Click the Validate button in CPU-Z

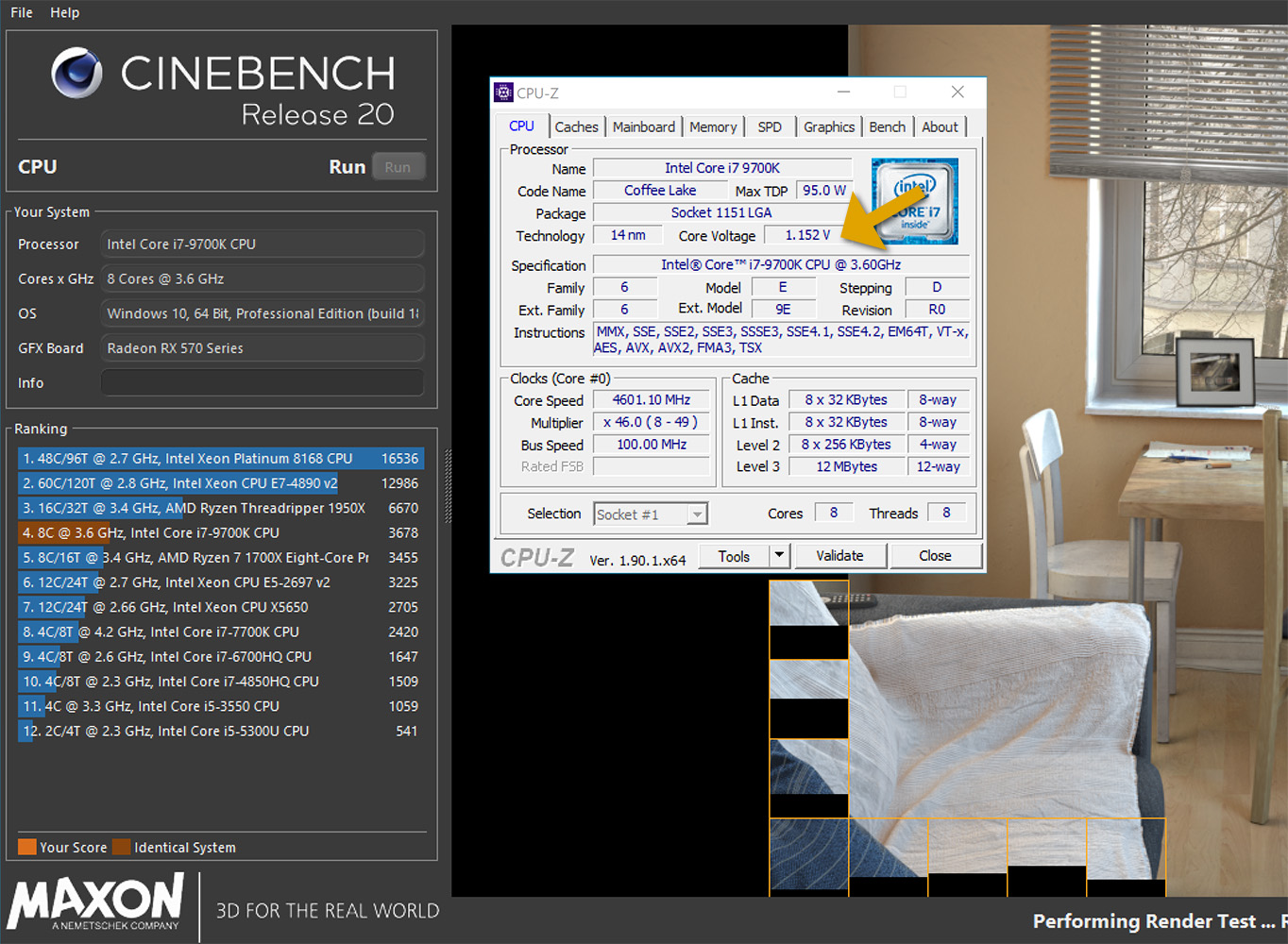(x=839, y=556)
